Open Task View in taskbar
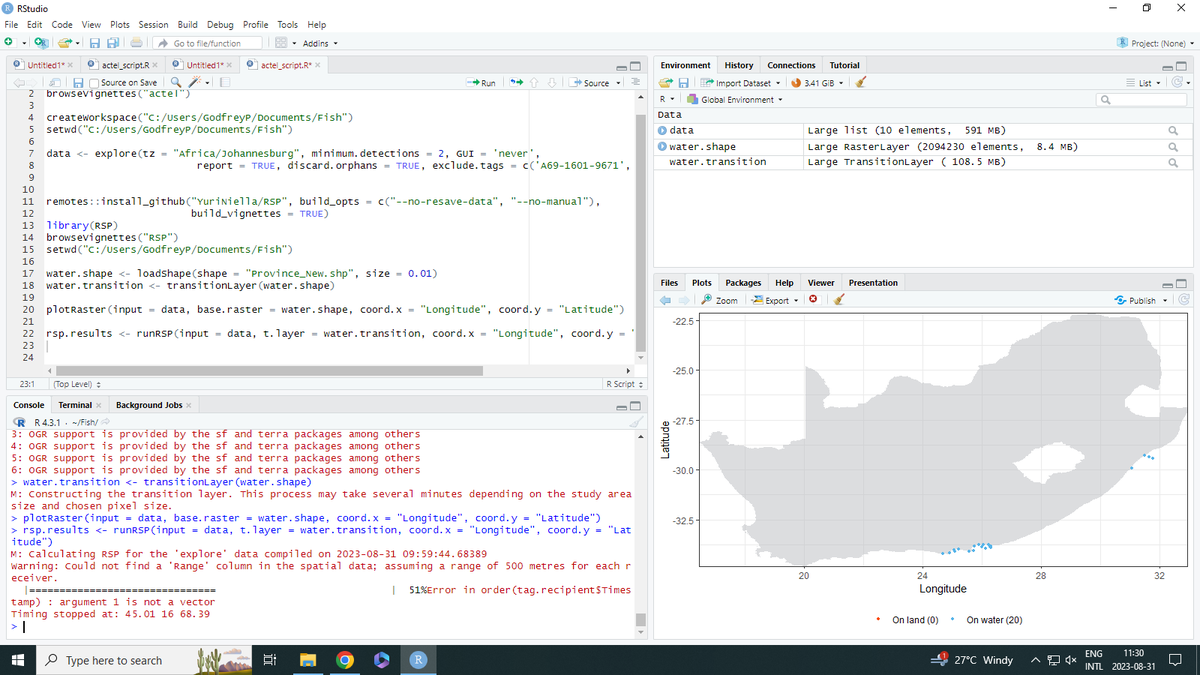This screenshot has height=675, width=1200. [269, 660]
